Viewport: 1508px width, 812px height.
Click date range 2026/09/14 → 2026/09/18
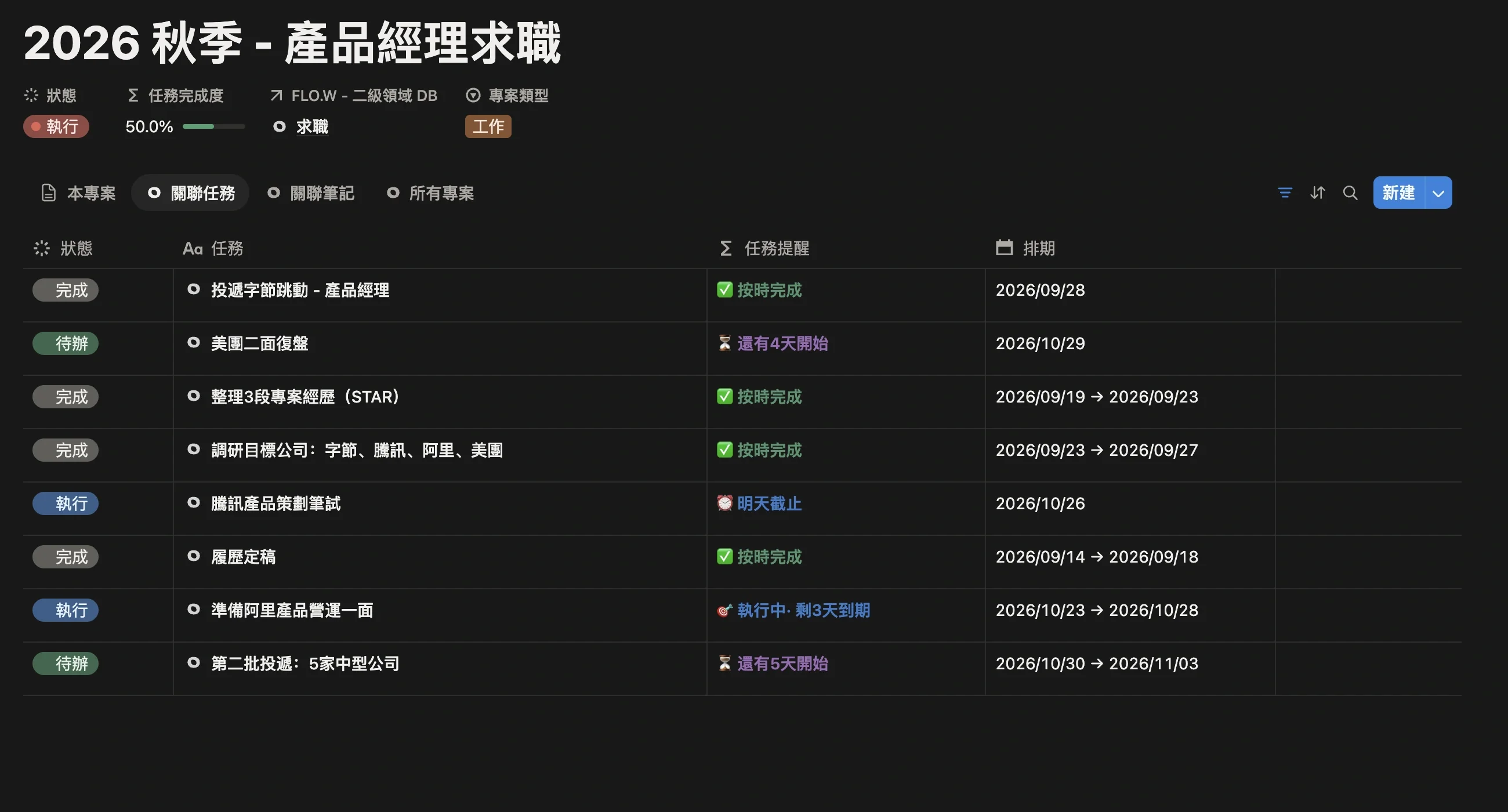point(1097,557)
